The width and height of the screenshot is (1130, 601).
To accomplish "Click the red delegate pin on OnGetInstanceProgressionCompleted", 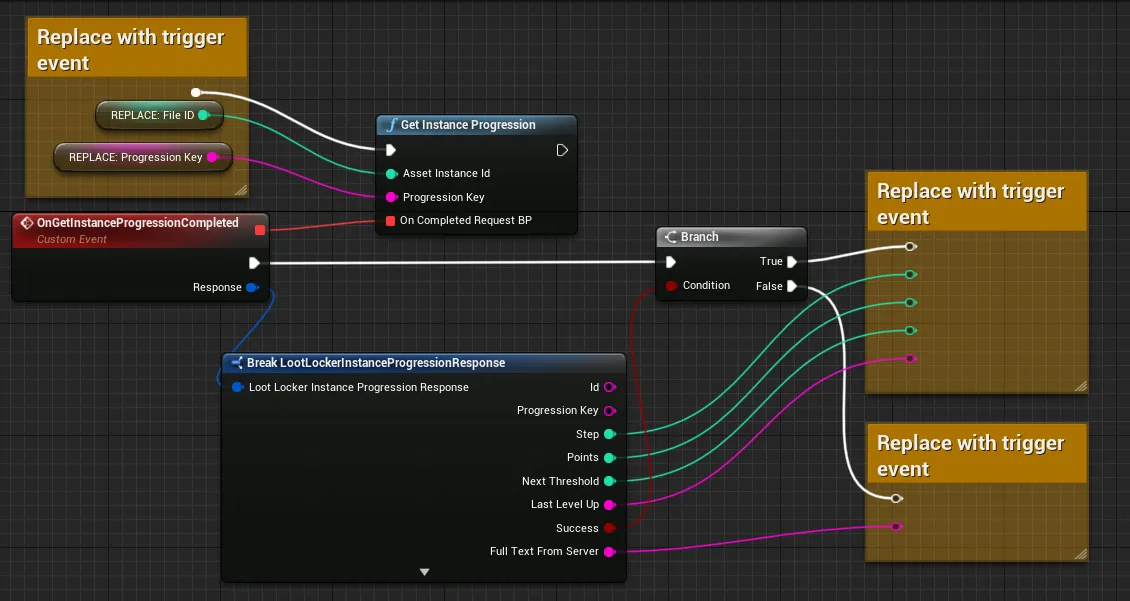I will [x=260, y=230].
